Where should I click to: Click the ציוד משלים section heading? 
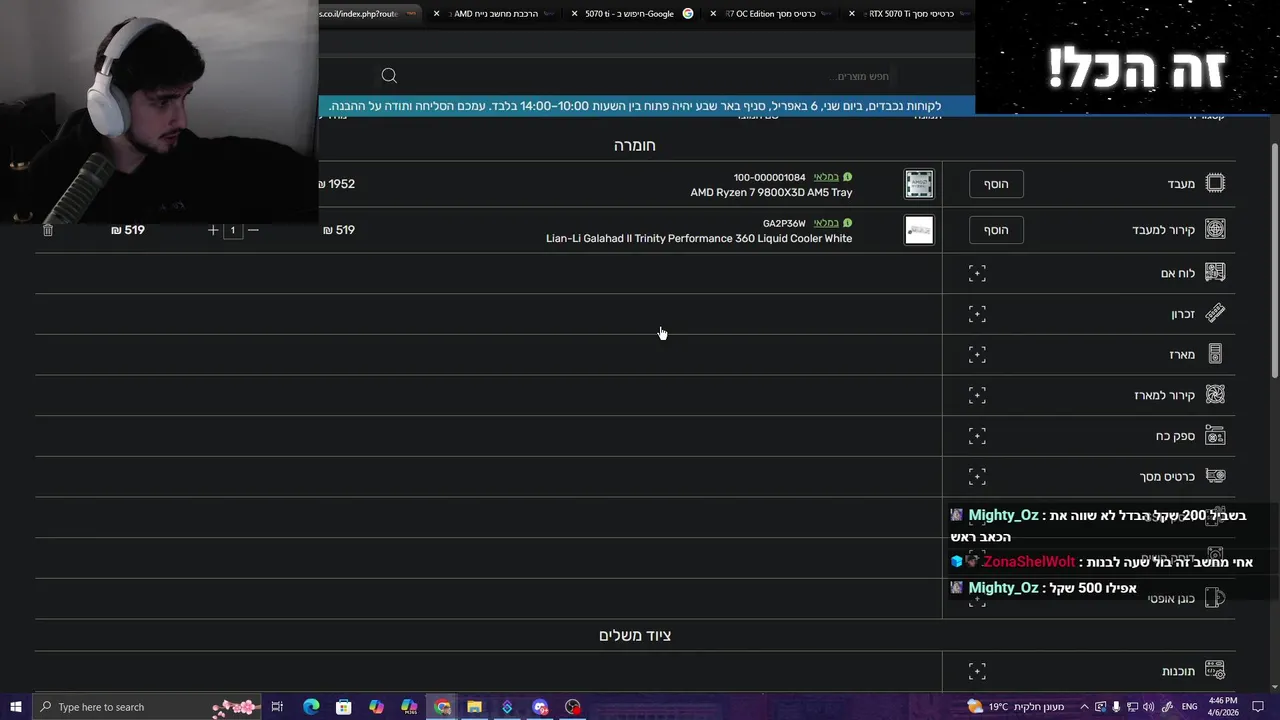[x=635, y=635]
